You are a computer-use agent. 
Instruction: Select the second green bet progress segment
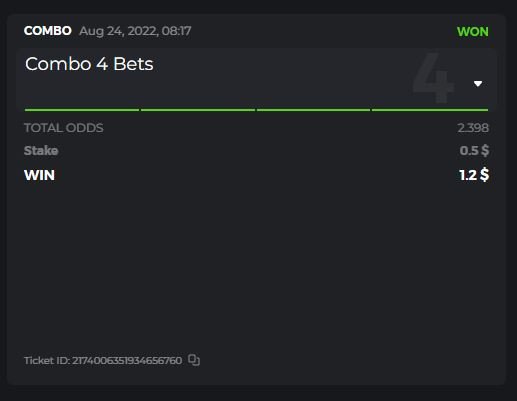198,110
